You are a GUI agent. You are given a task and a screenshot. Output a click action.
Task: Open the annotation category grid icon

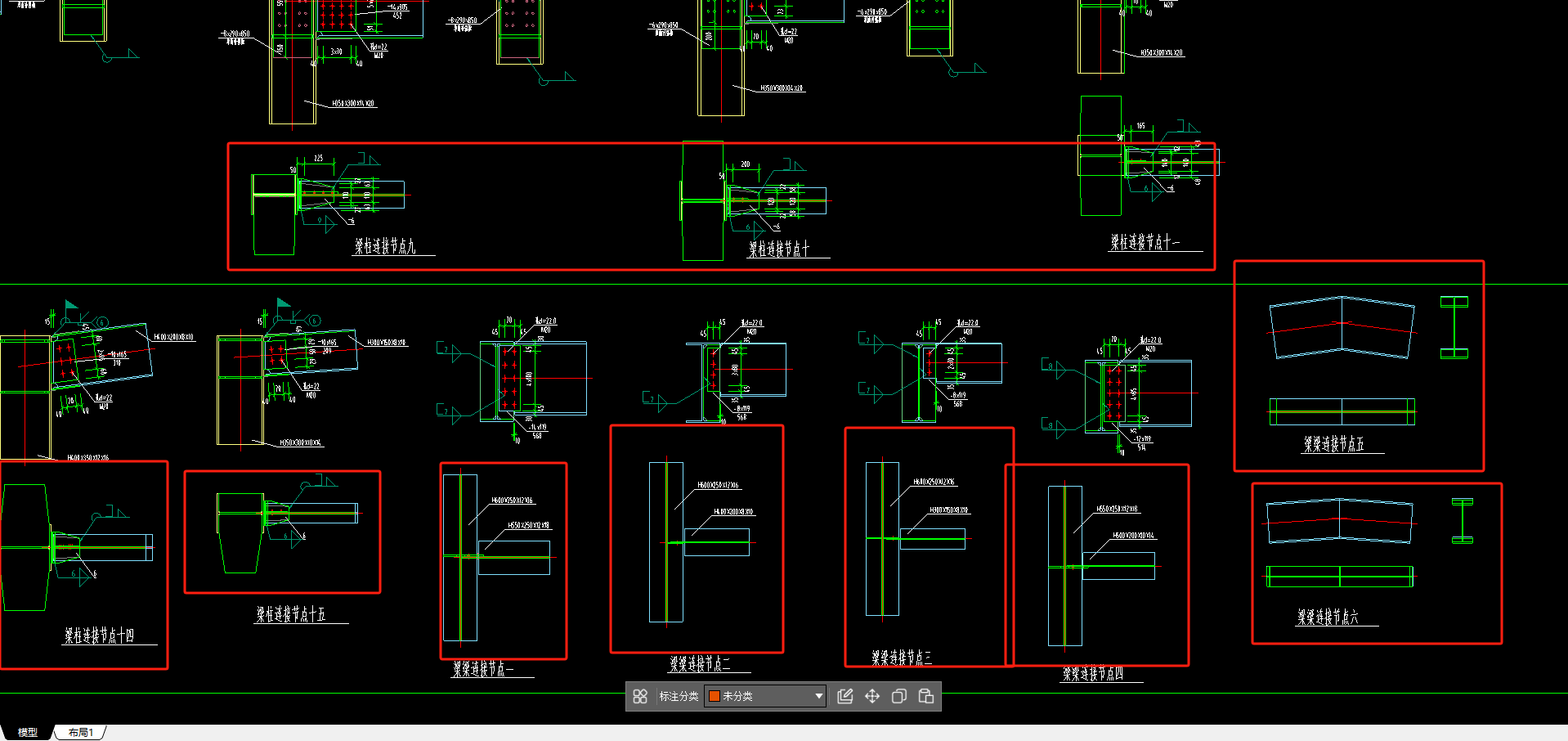coord(640,696)
